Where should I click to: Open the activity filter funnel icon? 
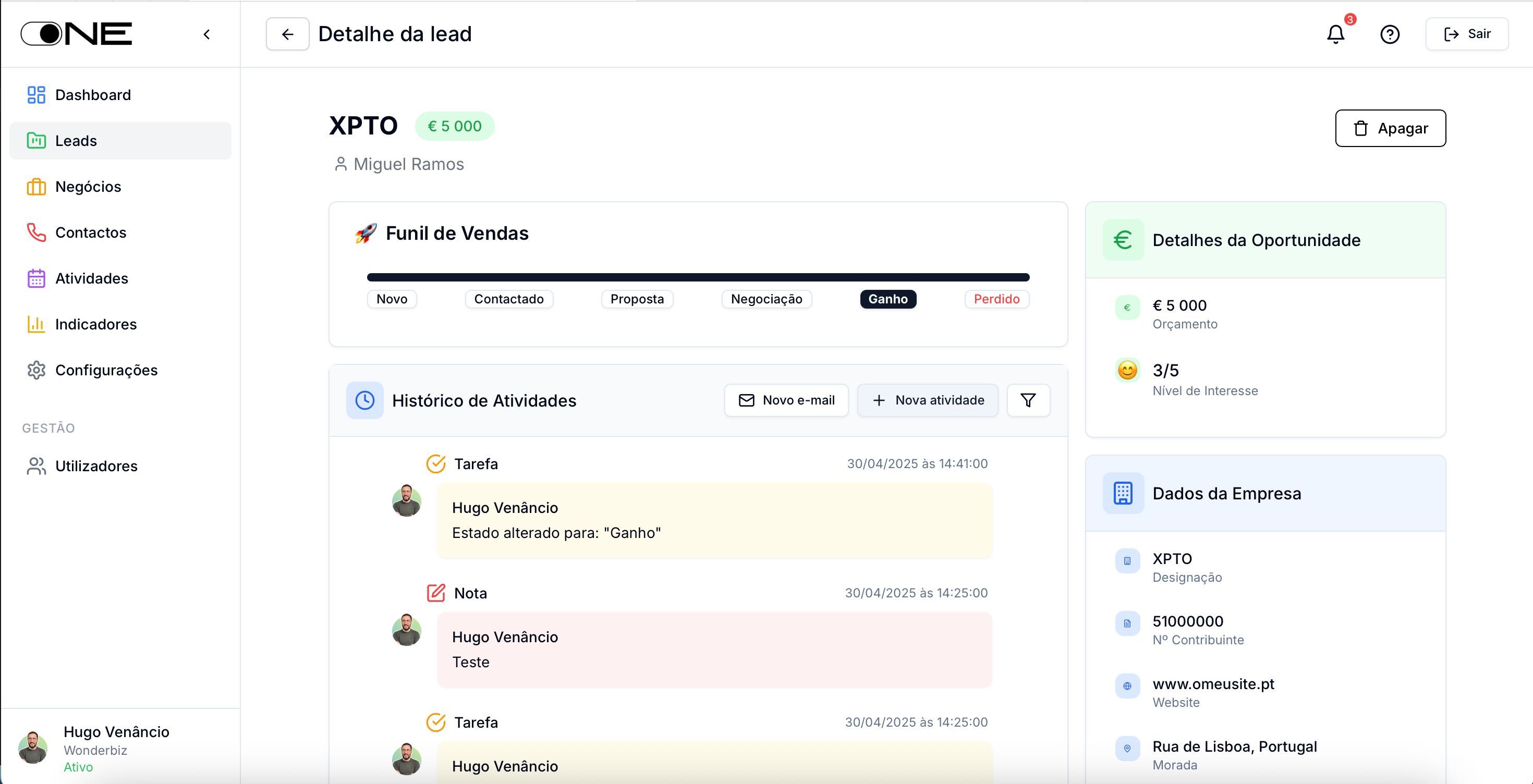coord(1028,400)
